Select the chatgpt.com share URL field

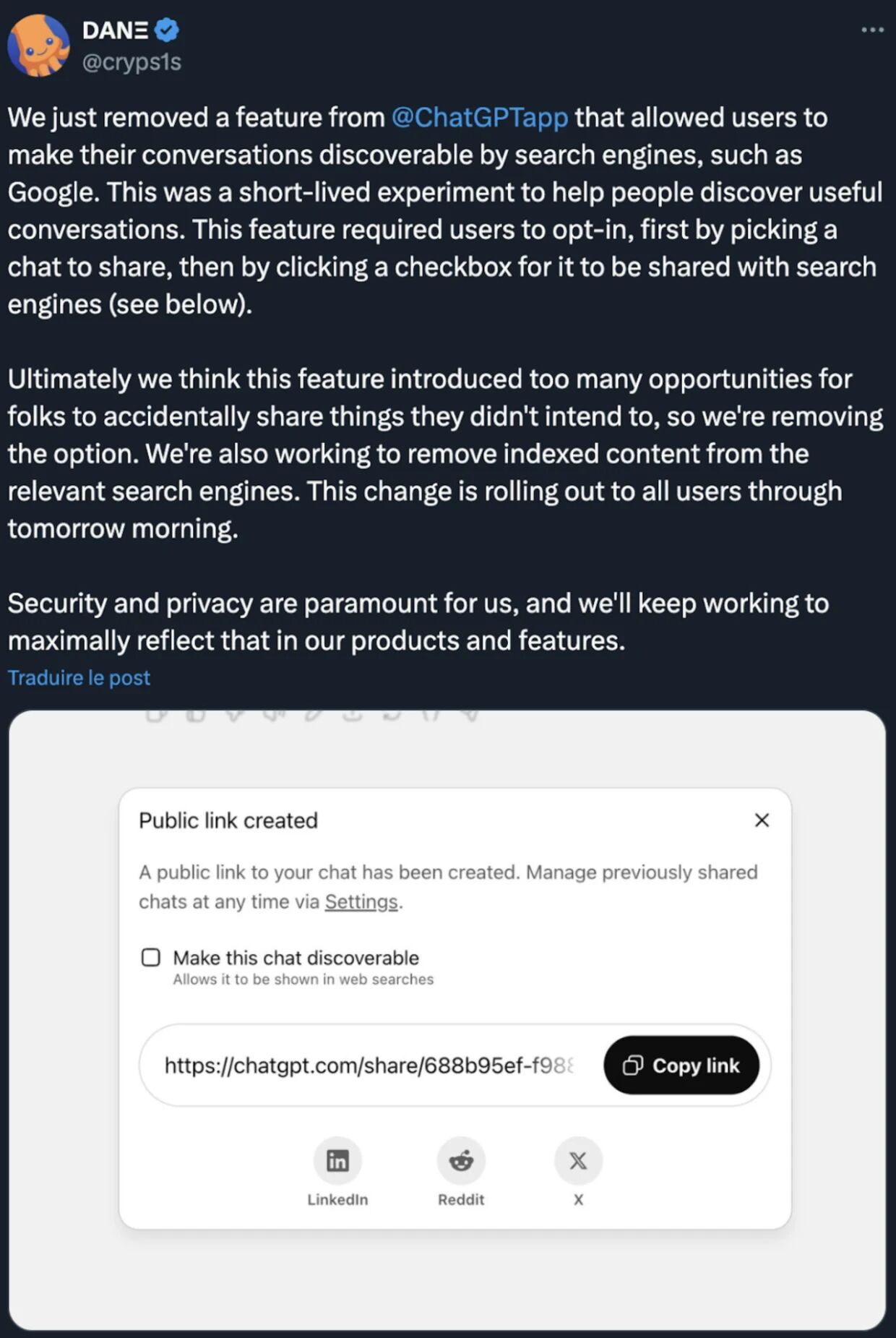369,1065
